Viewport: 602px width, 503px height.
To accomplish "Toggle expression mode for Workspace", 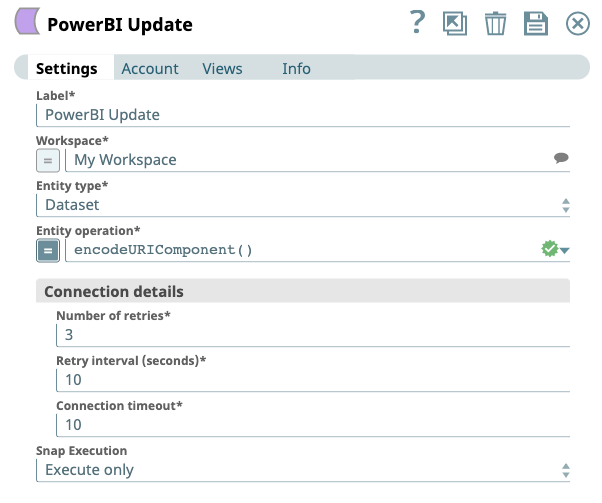I will tap(48, 160).
